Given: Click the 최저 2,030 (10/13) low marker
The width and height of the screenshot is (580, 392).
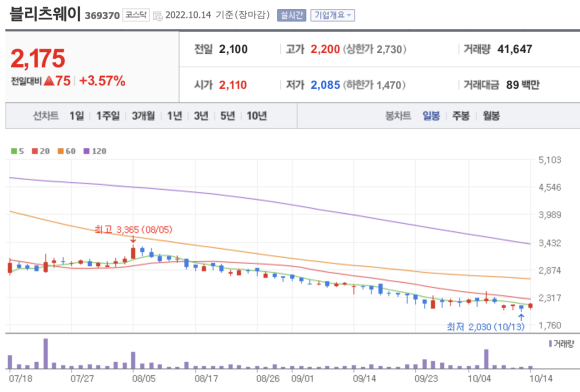Looking at the screenshot, I should (485, 327).
